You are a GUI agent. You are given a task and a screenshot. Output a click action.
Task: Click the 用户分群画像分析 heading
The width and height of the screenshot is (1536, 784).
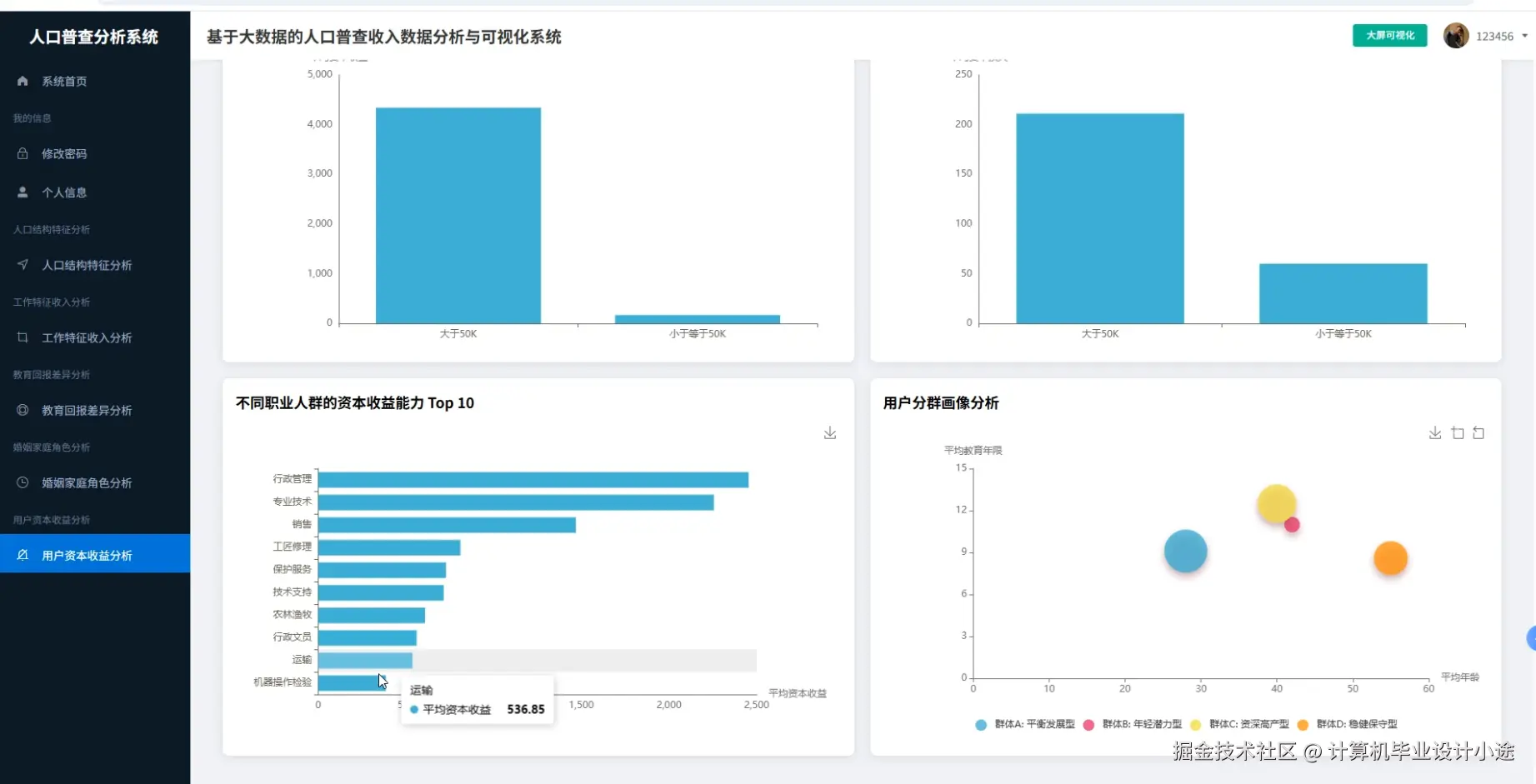coord(941,403)
